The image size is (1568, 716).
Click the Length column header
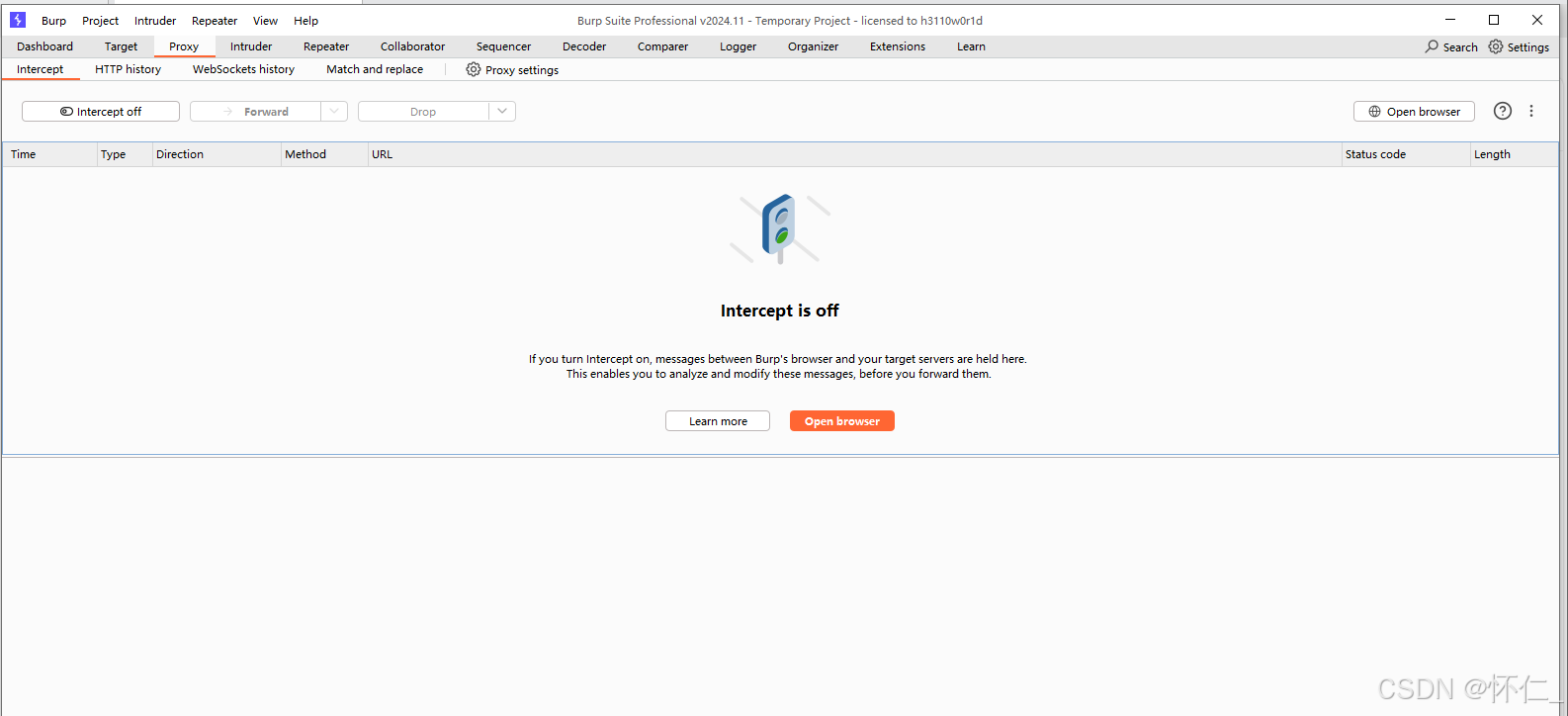point(1515,154)
